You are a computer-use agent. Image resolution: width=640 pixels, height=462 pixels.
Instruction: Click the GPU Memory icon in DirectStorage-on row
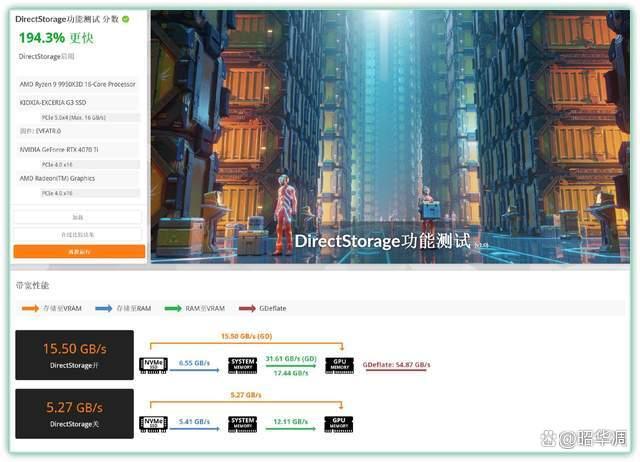(339, 365)
